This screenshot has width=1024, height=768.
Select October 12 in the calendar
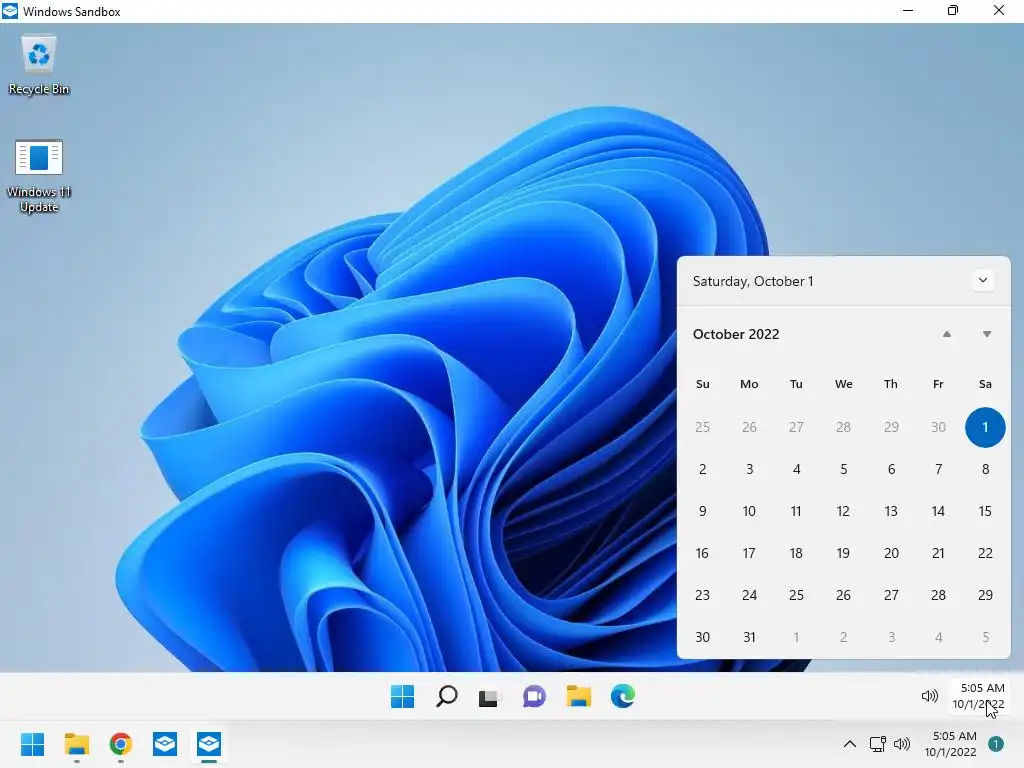[844, 511]
